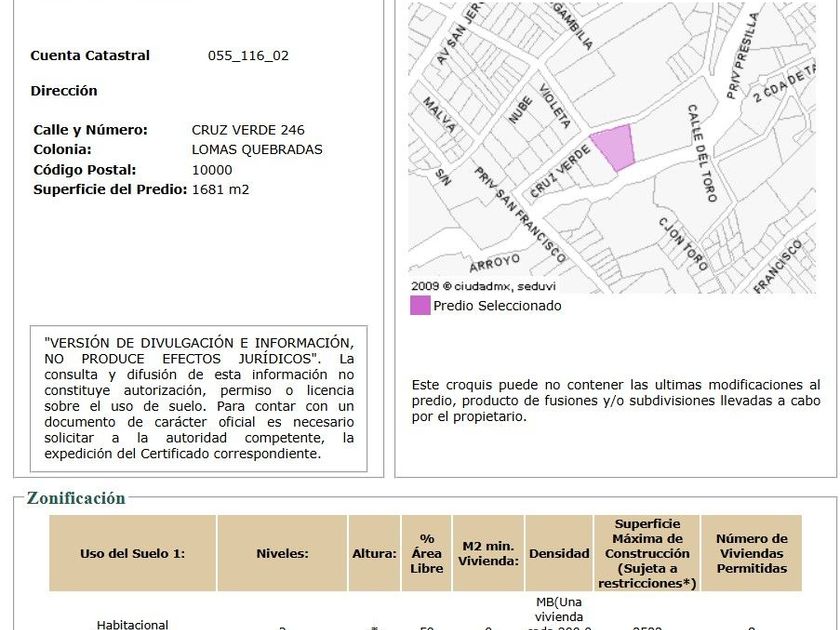Click the Zonificación section heading
The width and height of the screenshot is (840, 630).
76,498
